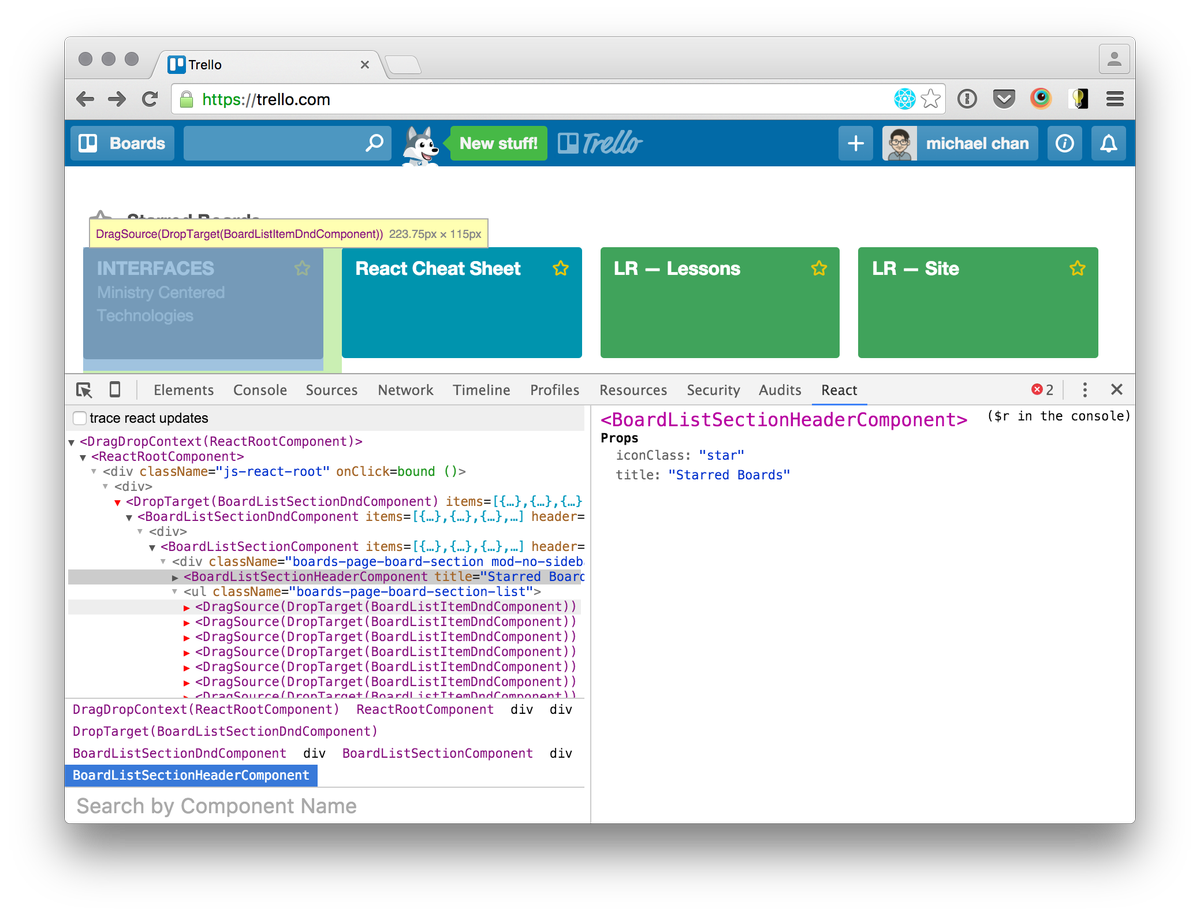The height and width of the screenshot is (916, 1200).
Task: Click the Chrome user profile icon
Action: click(1114, 59)
